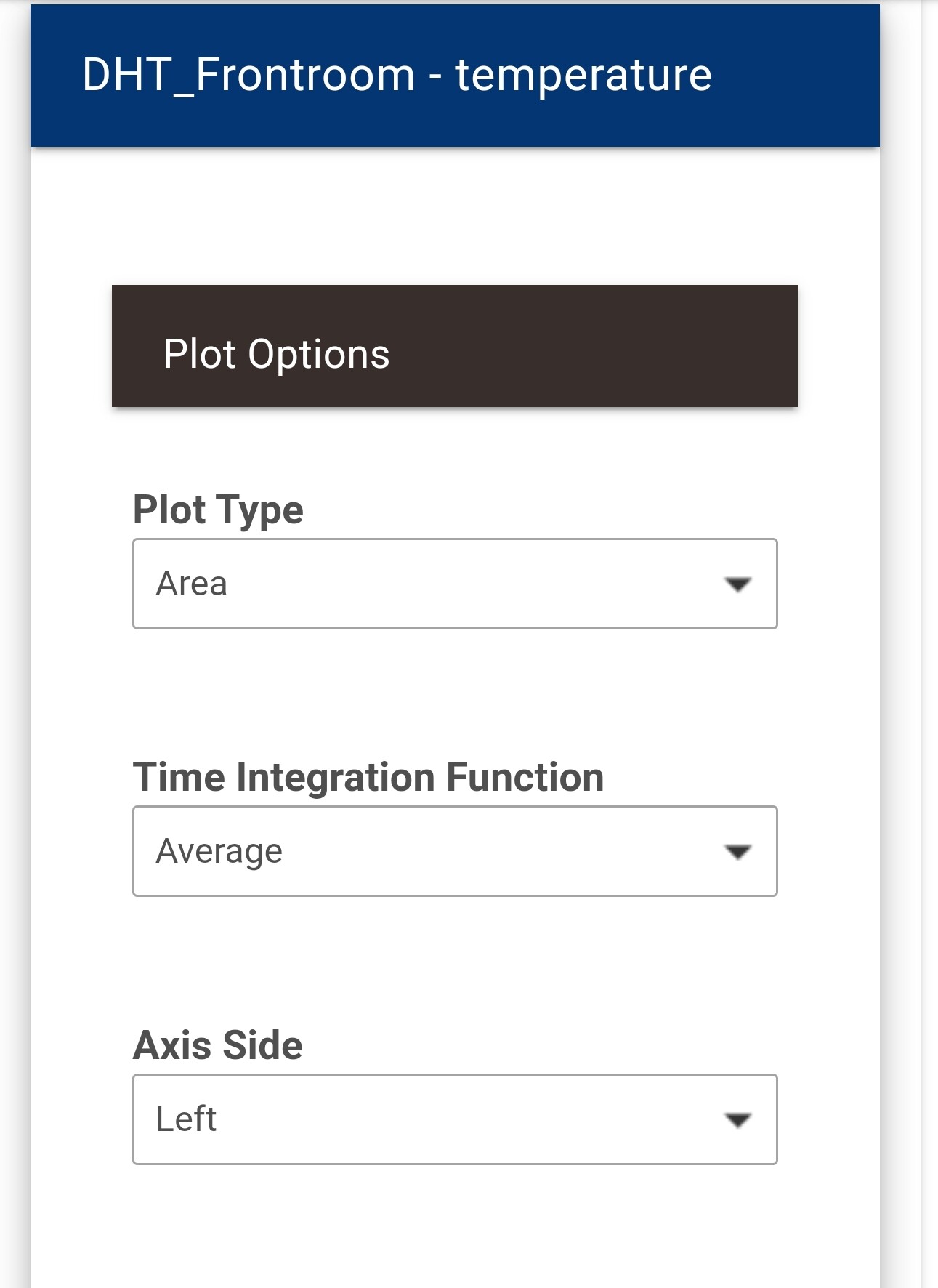Click the Time Integration Function dropdown arrow
This screenshot has height=1288, width=938.
(737, 852)
